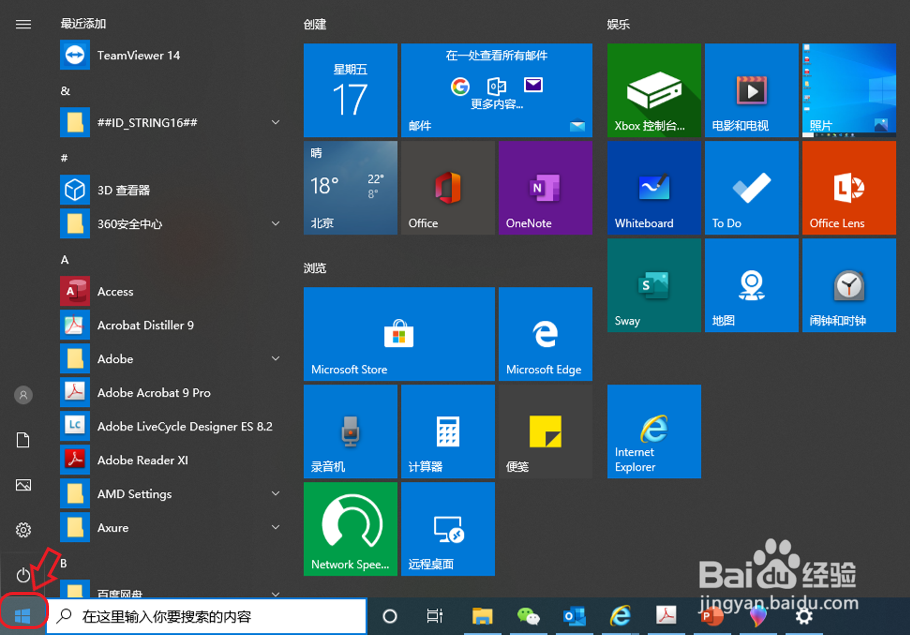Click the & section header in app list

coord(65,91)
